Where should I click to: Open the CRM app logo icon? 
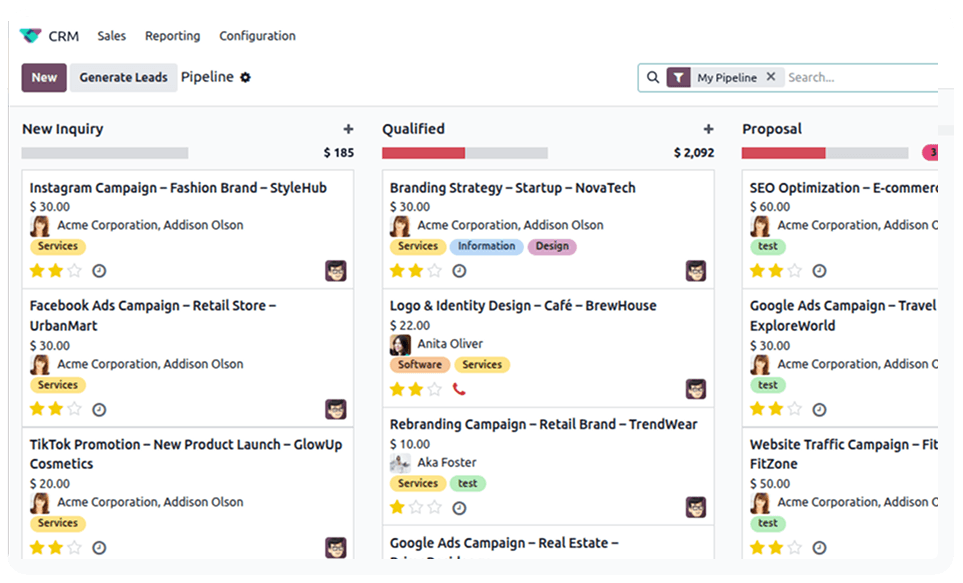(30, 36)
